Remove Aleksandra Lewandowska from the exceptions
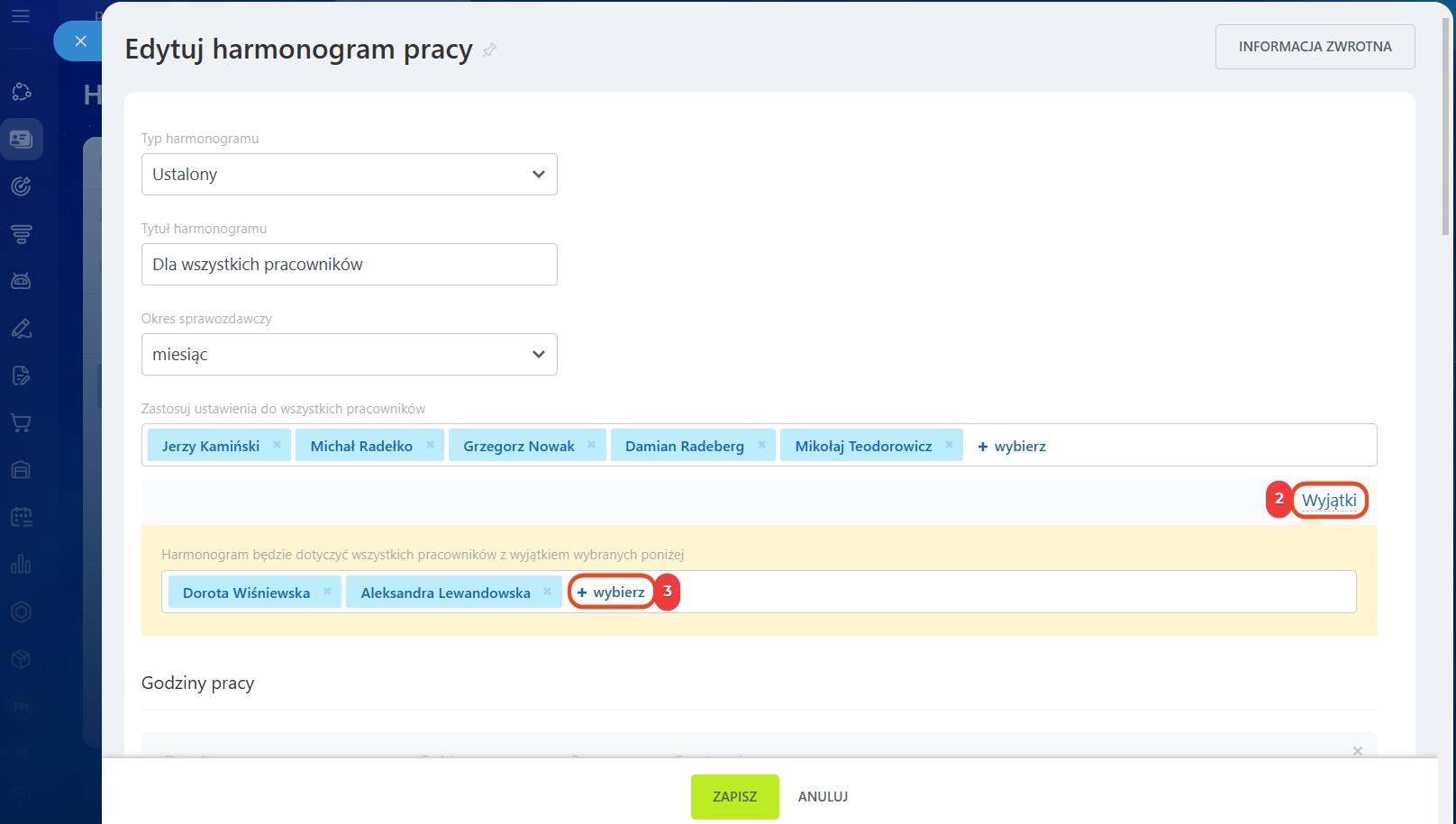1456x824 pixels. click(547, 592)
